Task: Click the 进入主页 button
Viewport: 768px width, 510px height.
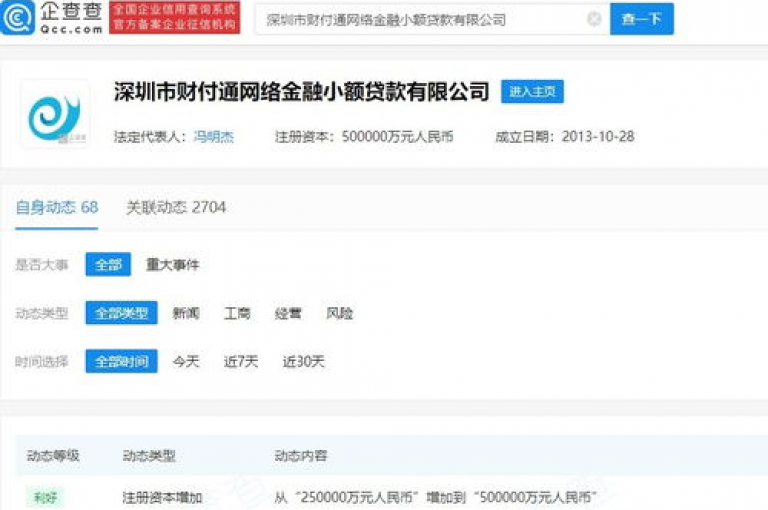Action: 532,92
